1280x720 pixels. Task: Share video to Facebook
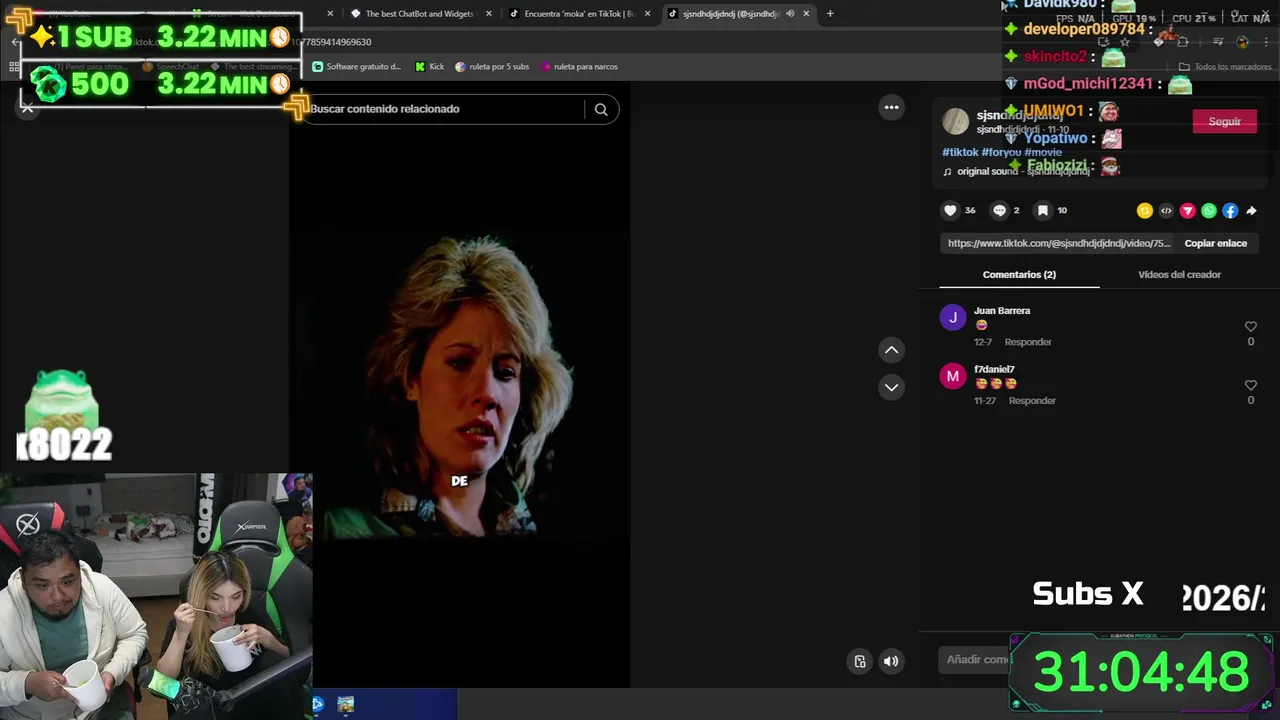pos(1230,210)
